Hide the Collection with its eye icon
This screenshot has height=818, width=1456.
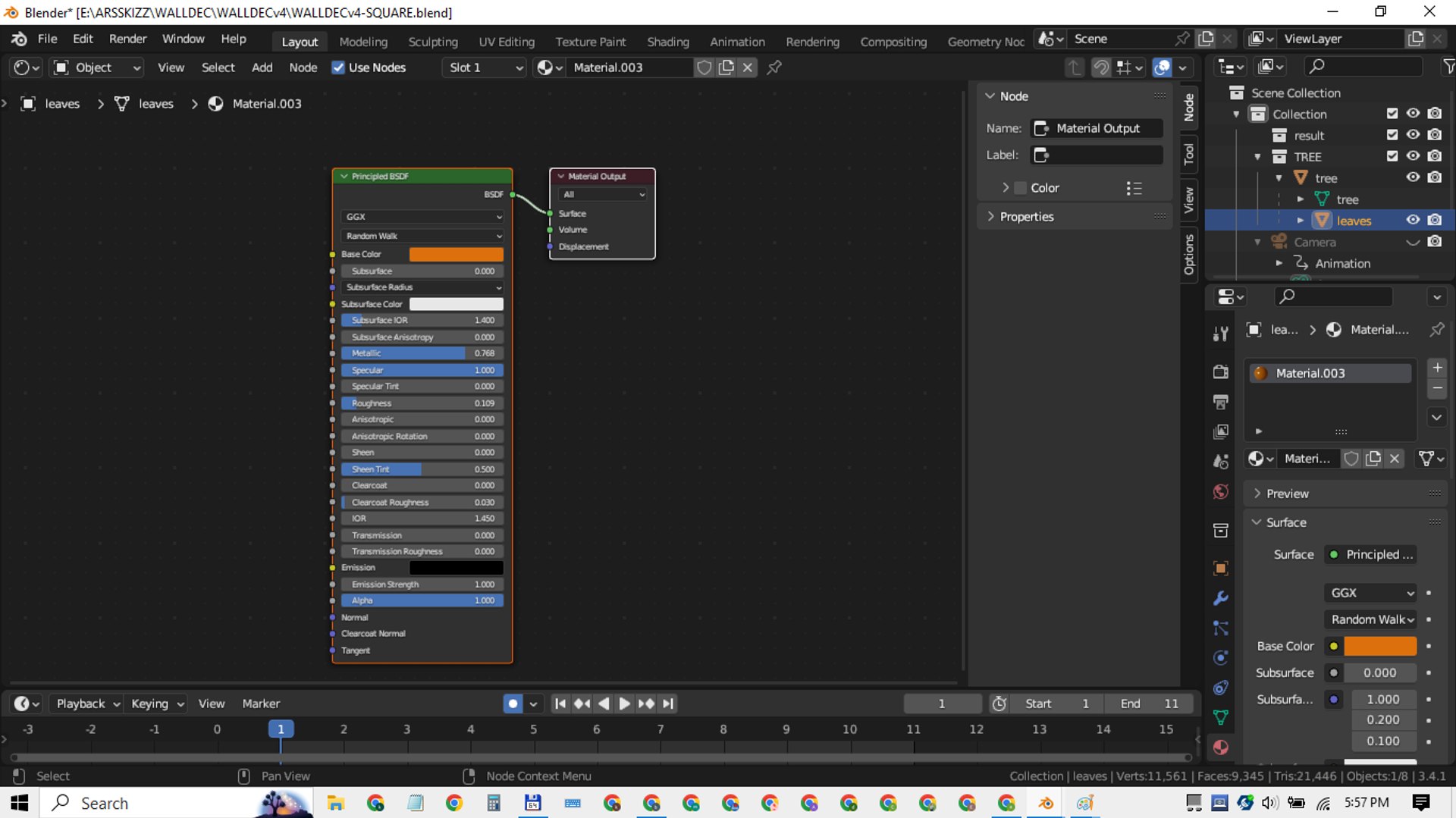click(x=1413, y=114)
